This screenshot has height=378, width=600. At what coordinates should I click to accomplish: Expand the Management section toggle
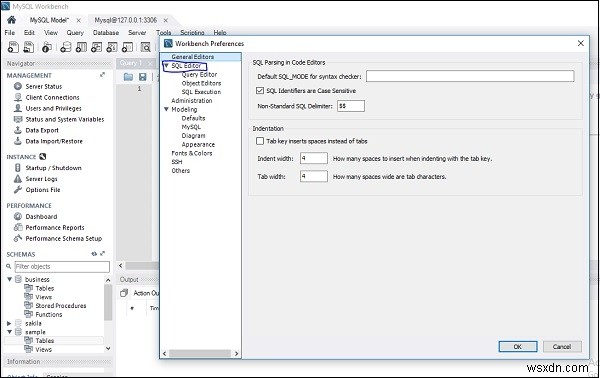[102, 75]
